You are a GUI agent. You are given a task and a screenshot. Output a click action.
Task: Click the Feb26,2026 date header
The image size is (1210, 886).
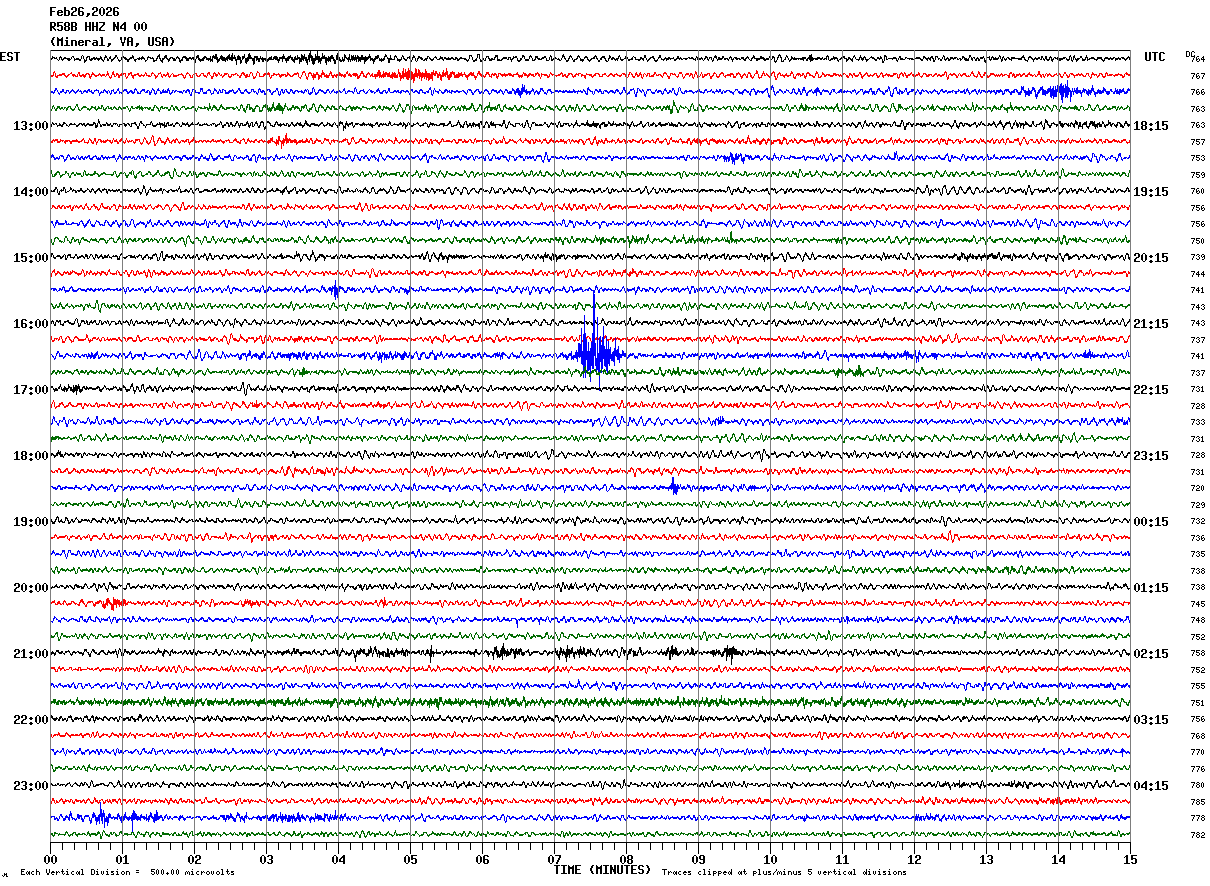click(84, 12)
